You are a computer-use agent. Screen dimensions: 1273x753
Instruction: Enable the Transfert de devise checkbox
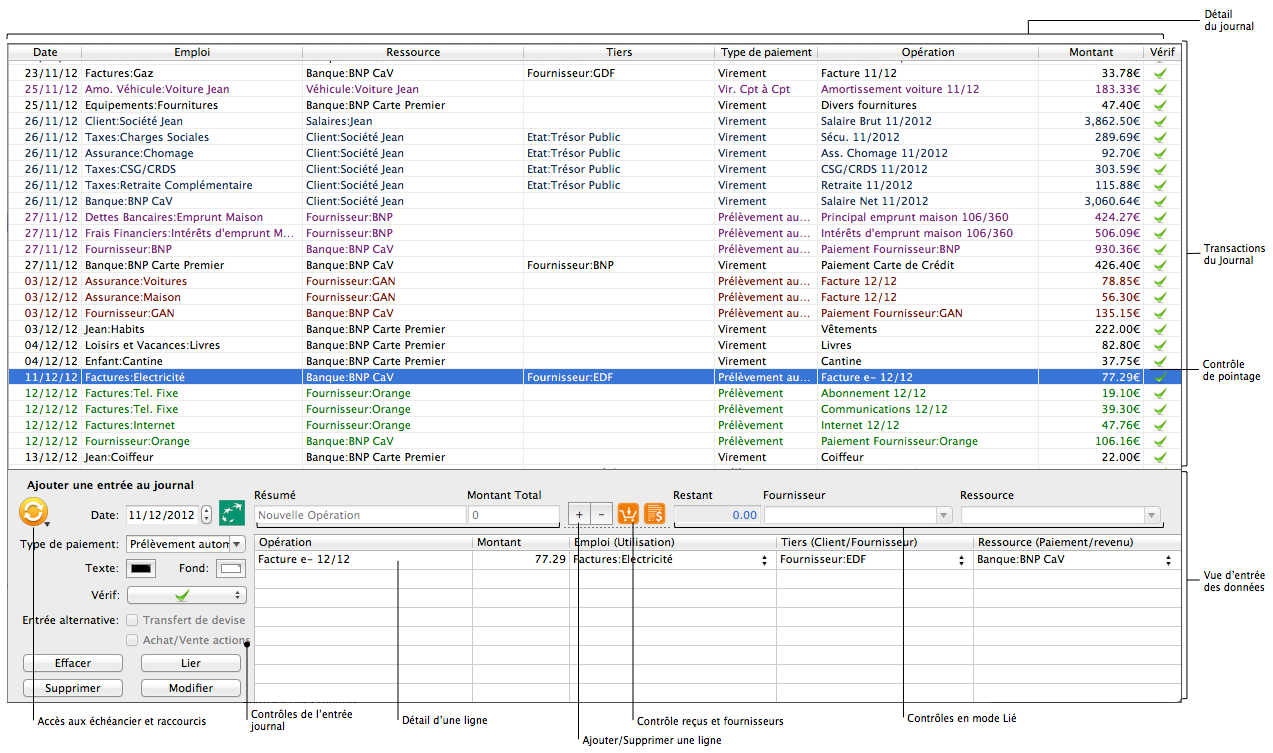[132, 620]
